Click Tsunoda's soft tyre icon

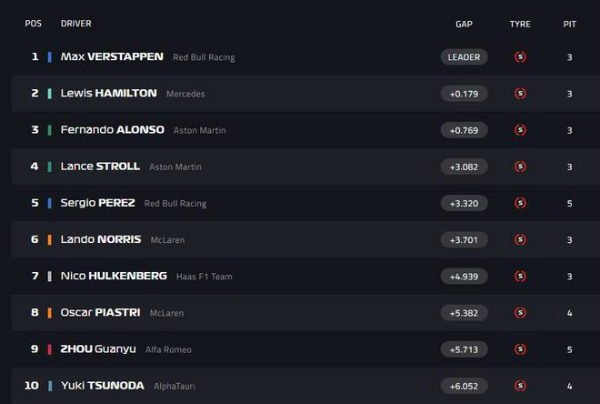[520, 386]
